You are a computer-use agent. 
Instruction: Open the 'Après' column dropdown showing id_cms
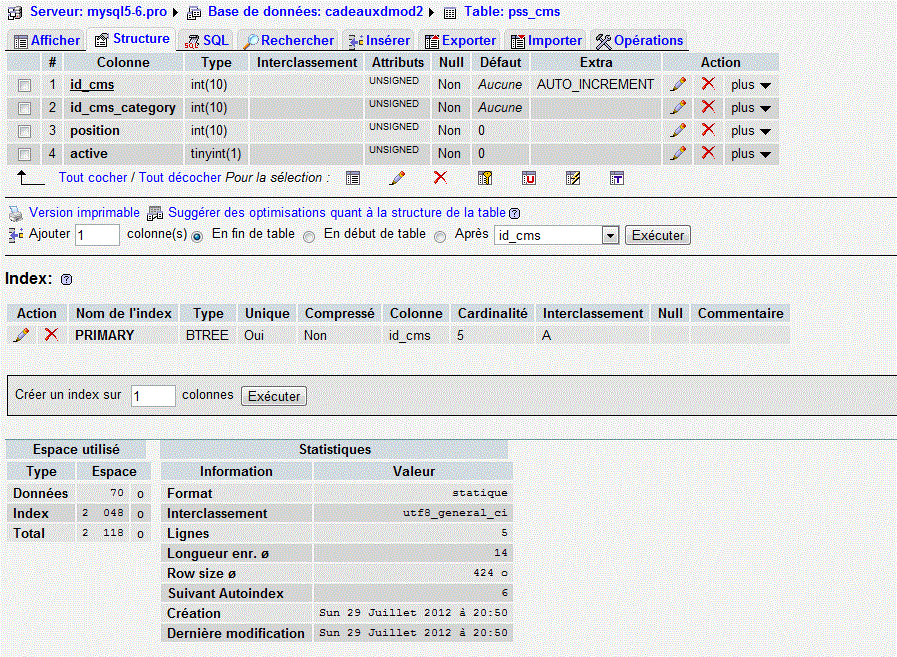tap(557, 235)
